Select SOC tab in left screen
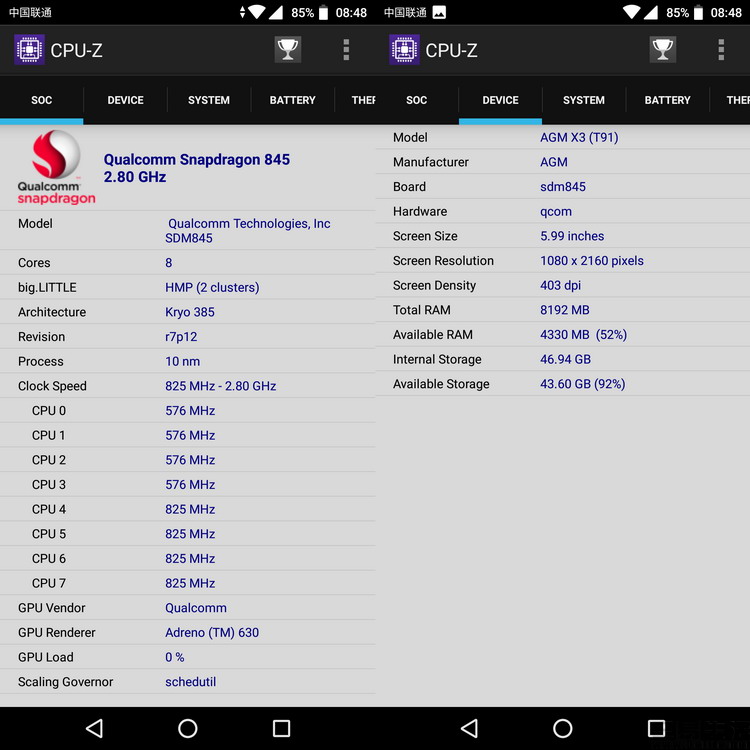Viewport: 750px width, 750px height. (42, 100)
